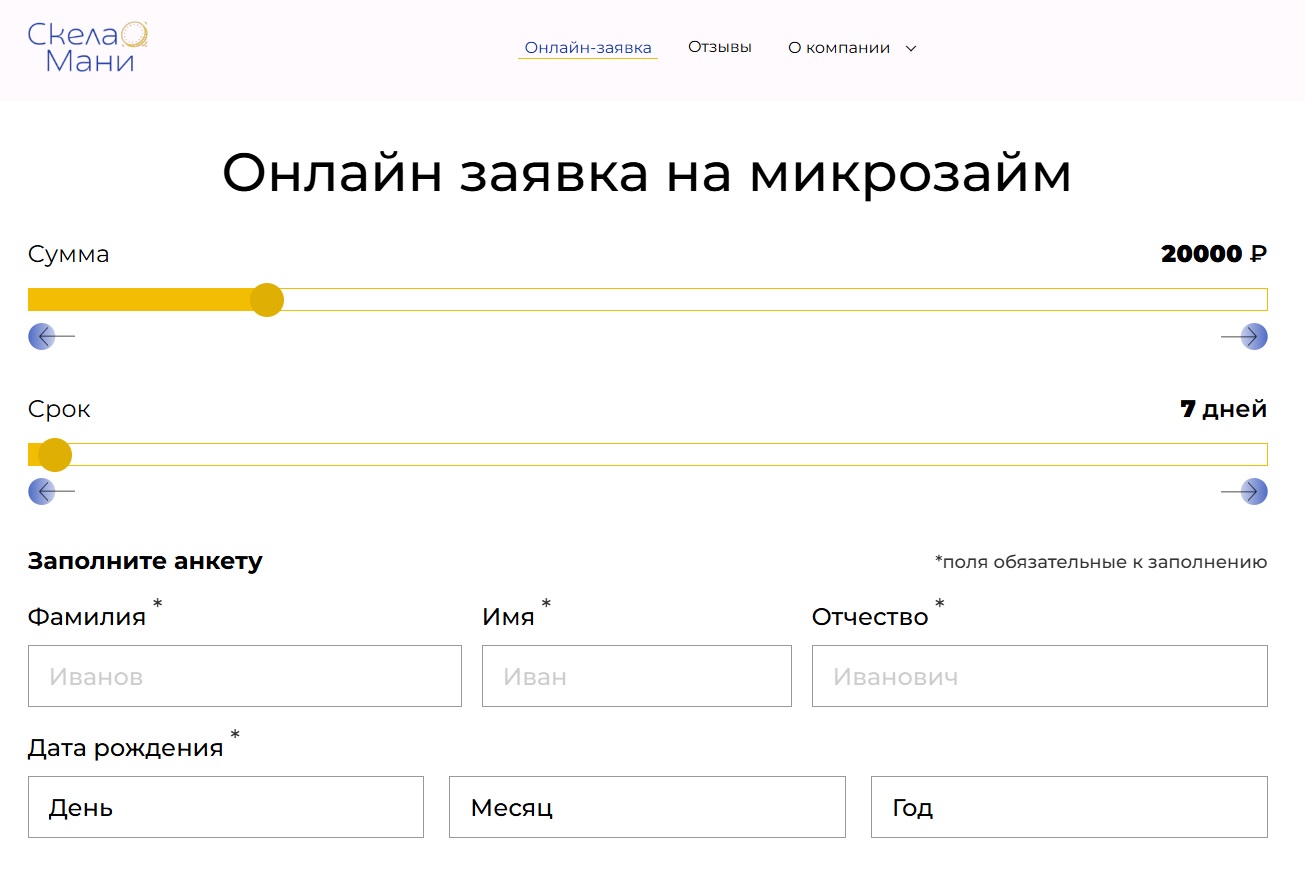Go to the Онлайн-заявка menu item

588,48
